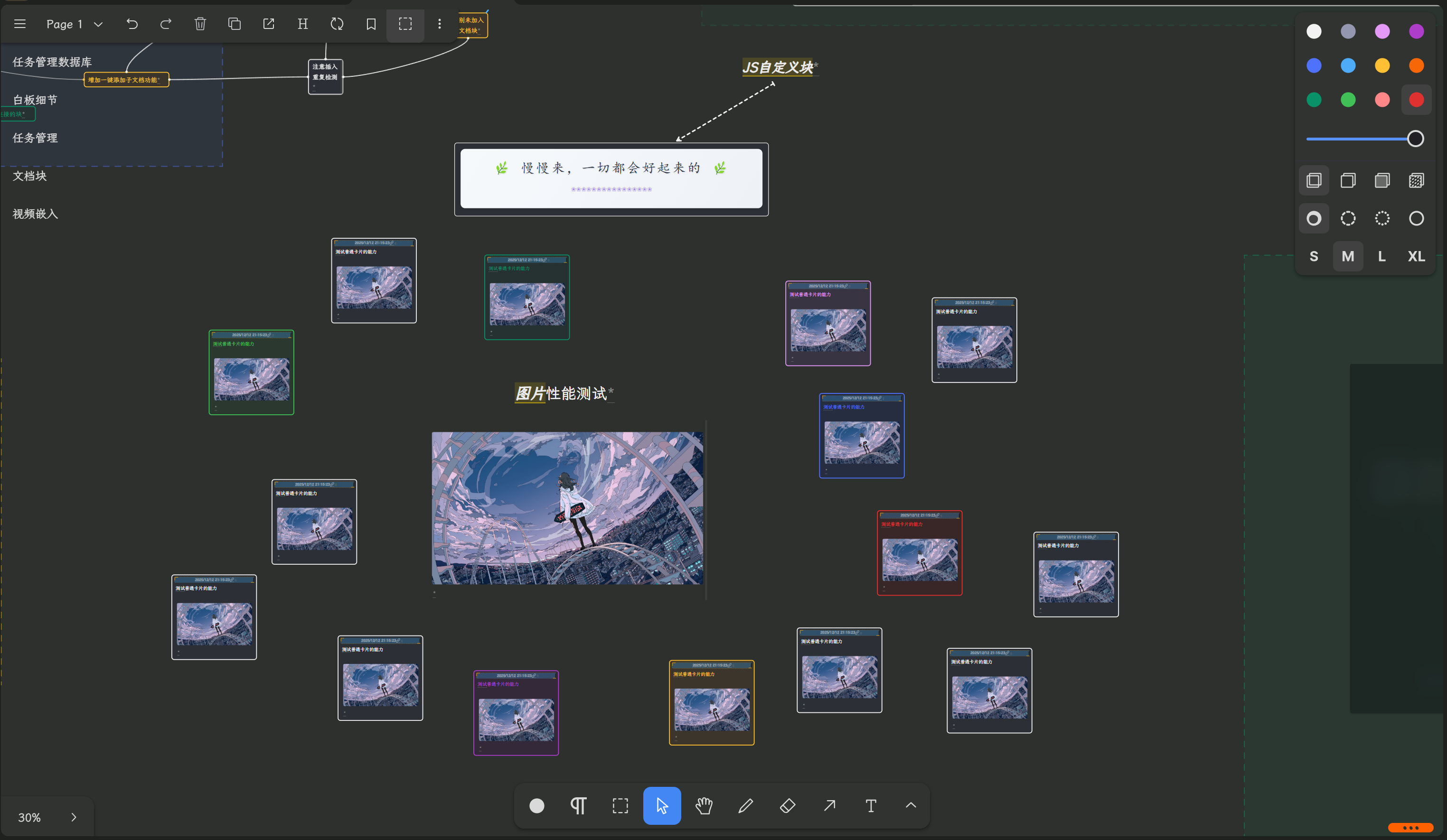Select the Eraser tool
This screenshot has width=1447, height=840.
[x=787, y=805]
